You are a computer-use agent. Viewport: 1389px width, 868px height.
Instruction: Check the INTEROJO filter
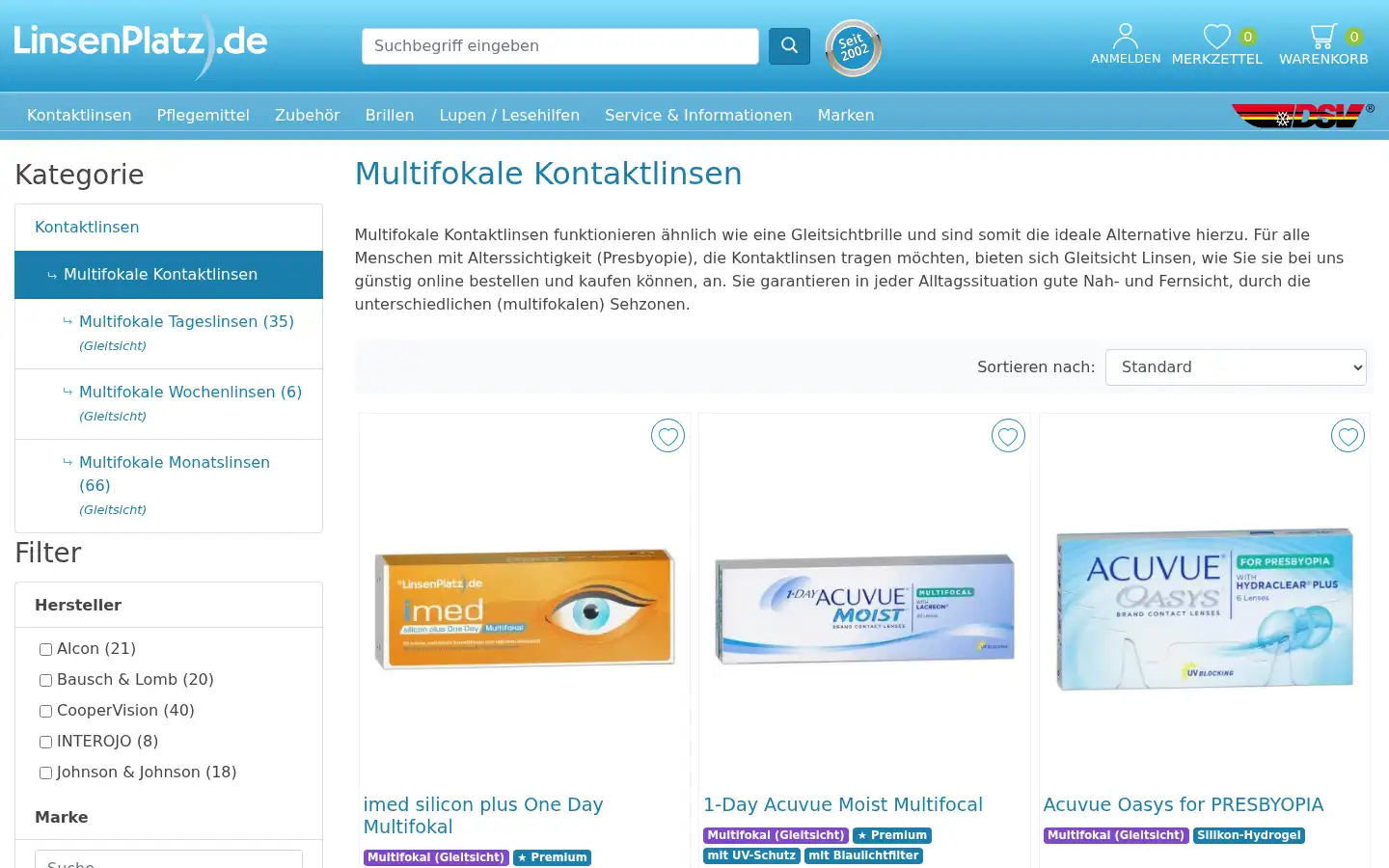[45, 742]
